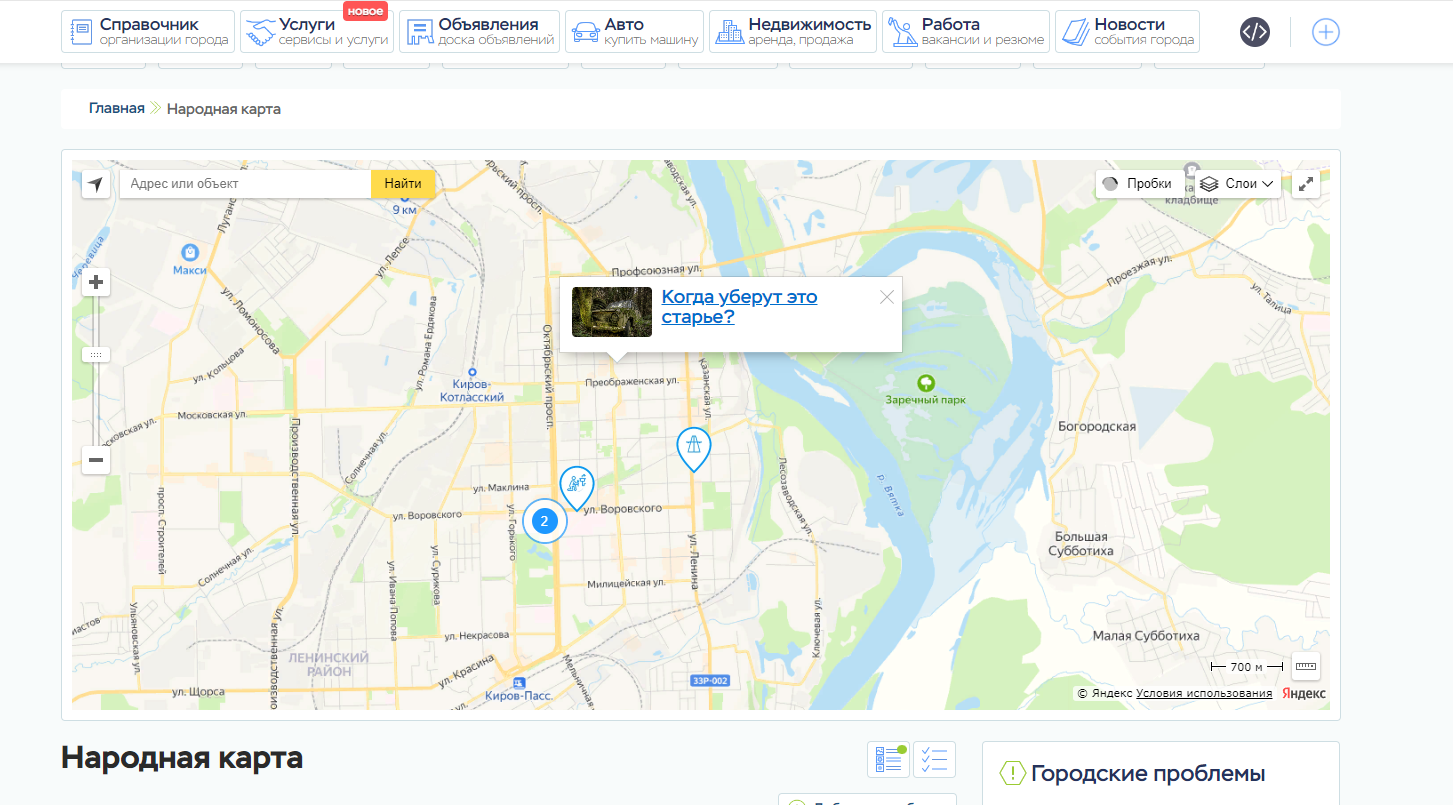
Task: Zoom in the map with plus button
Action: (96, 283)
